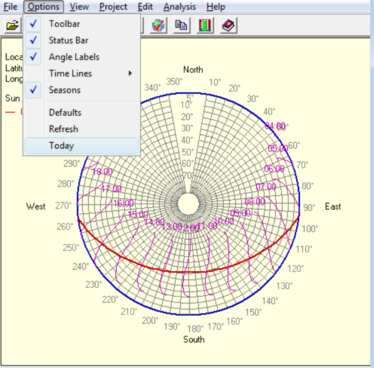This screenshot has height=368, width=374.
Task: Click the 350° azimuth label
Action: pos(174,82)
